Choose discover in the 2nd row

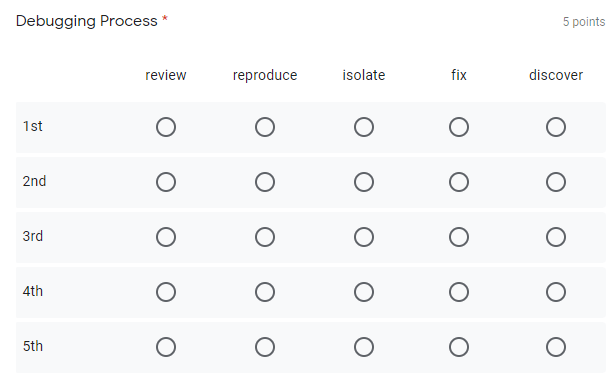tap(556, 182)
